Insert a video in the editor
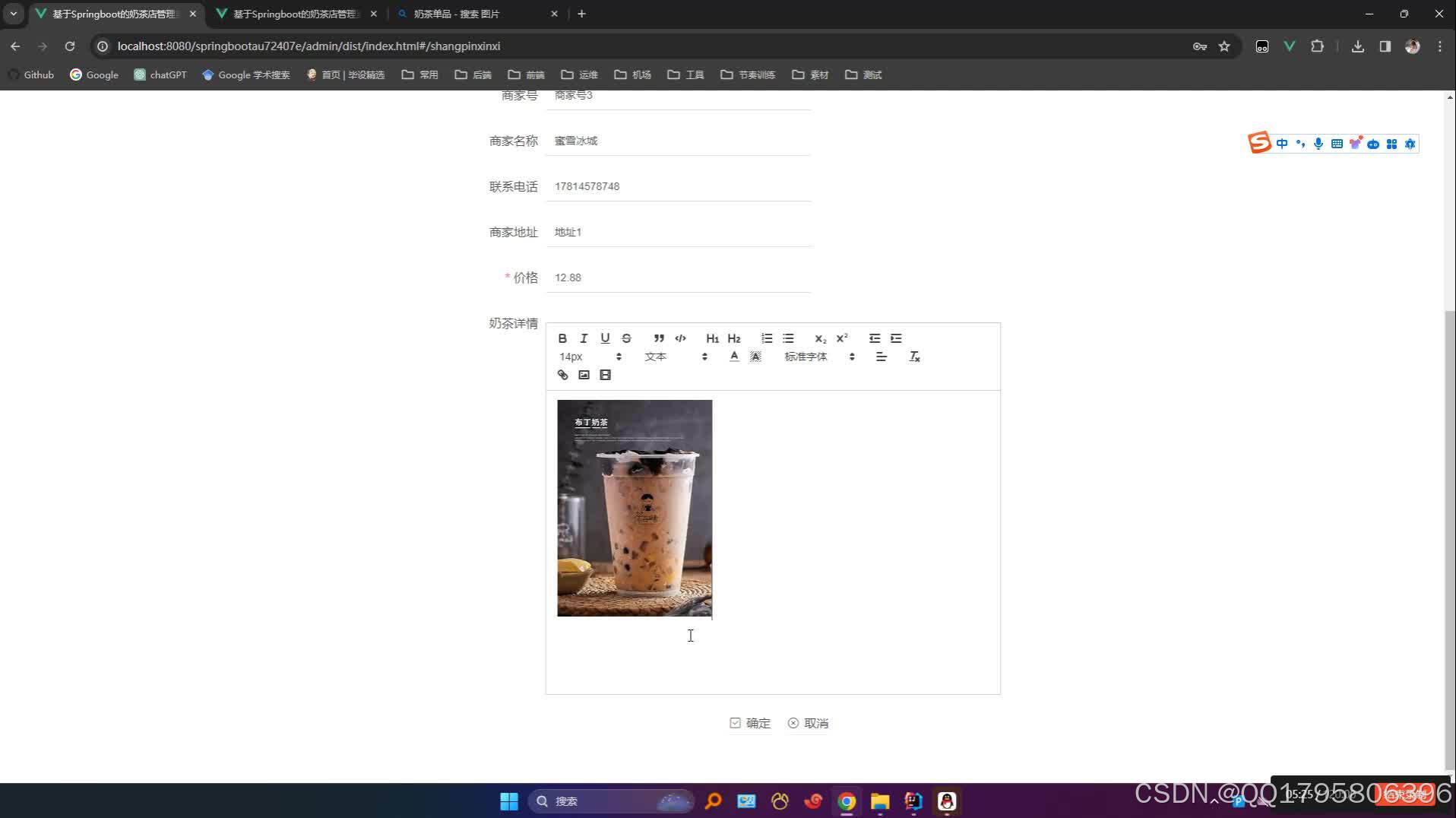The image size is (1456, 818). pos(605,375)
